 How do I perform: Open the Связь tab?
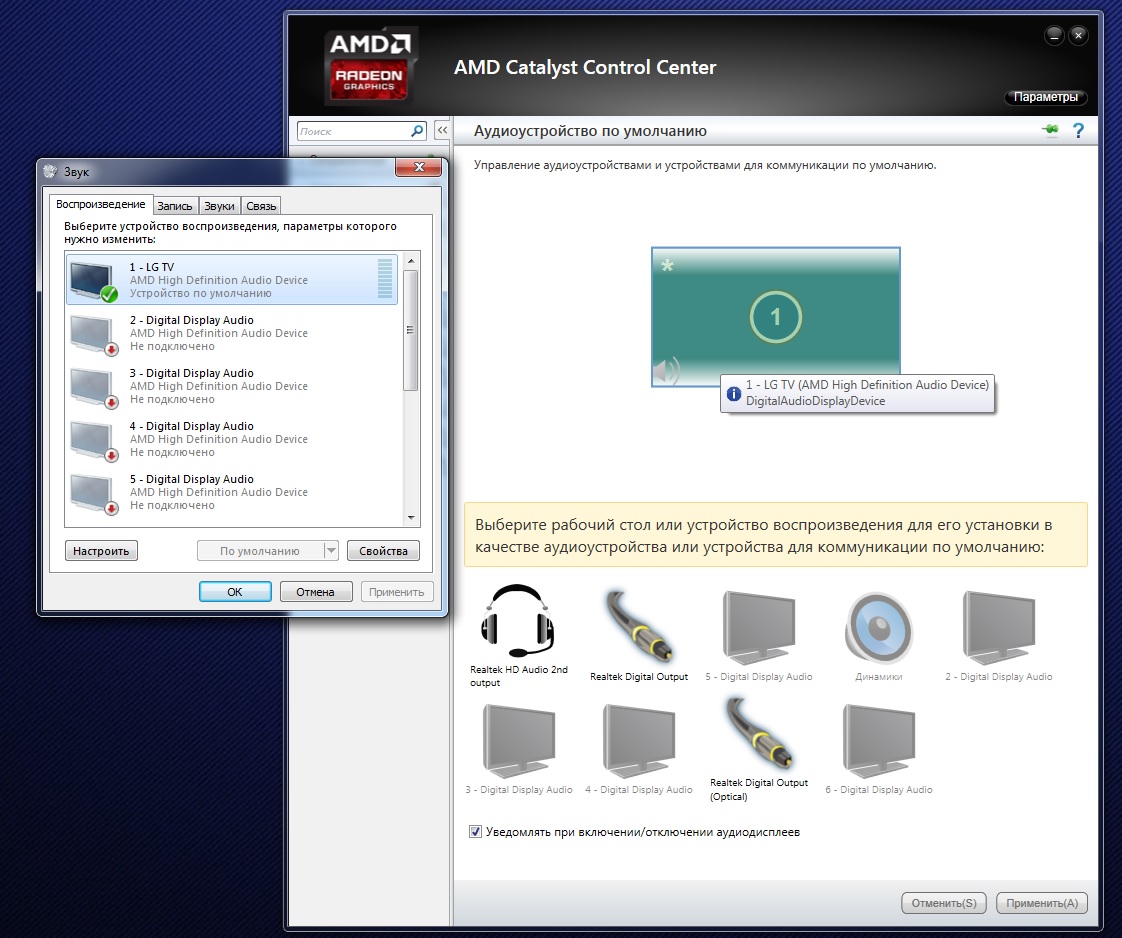(261, 206)
